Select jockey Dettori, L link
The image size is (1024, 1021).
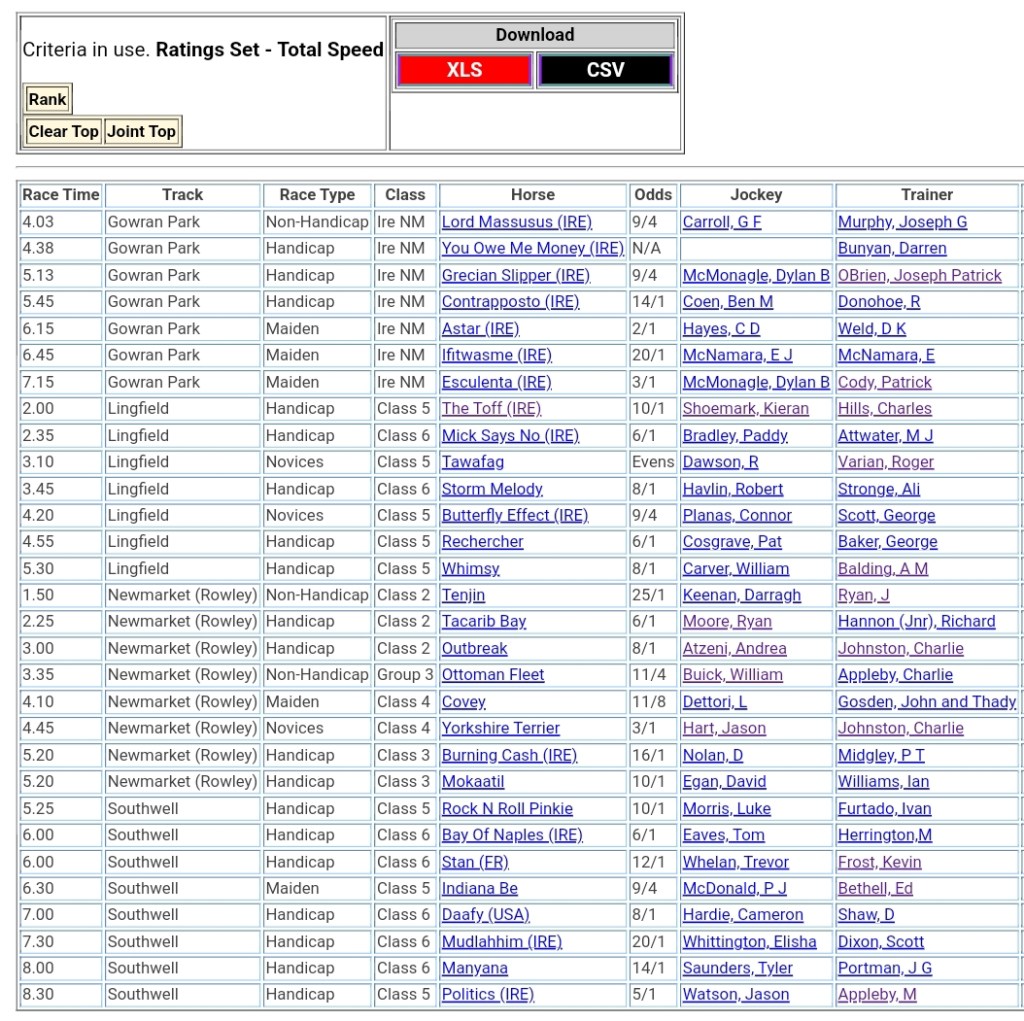tap(714, 702)
